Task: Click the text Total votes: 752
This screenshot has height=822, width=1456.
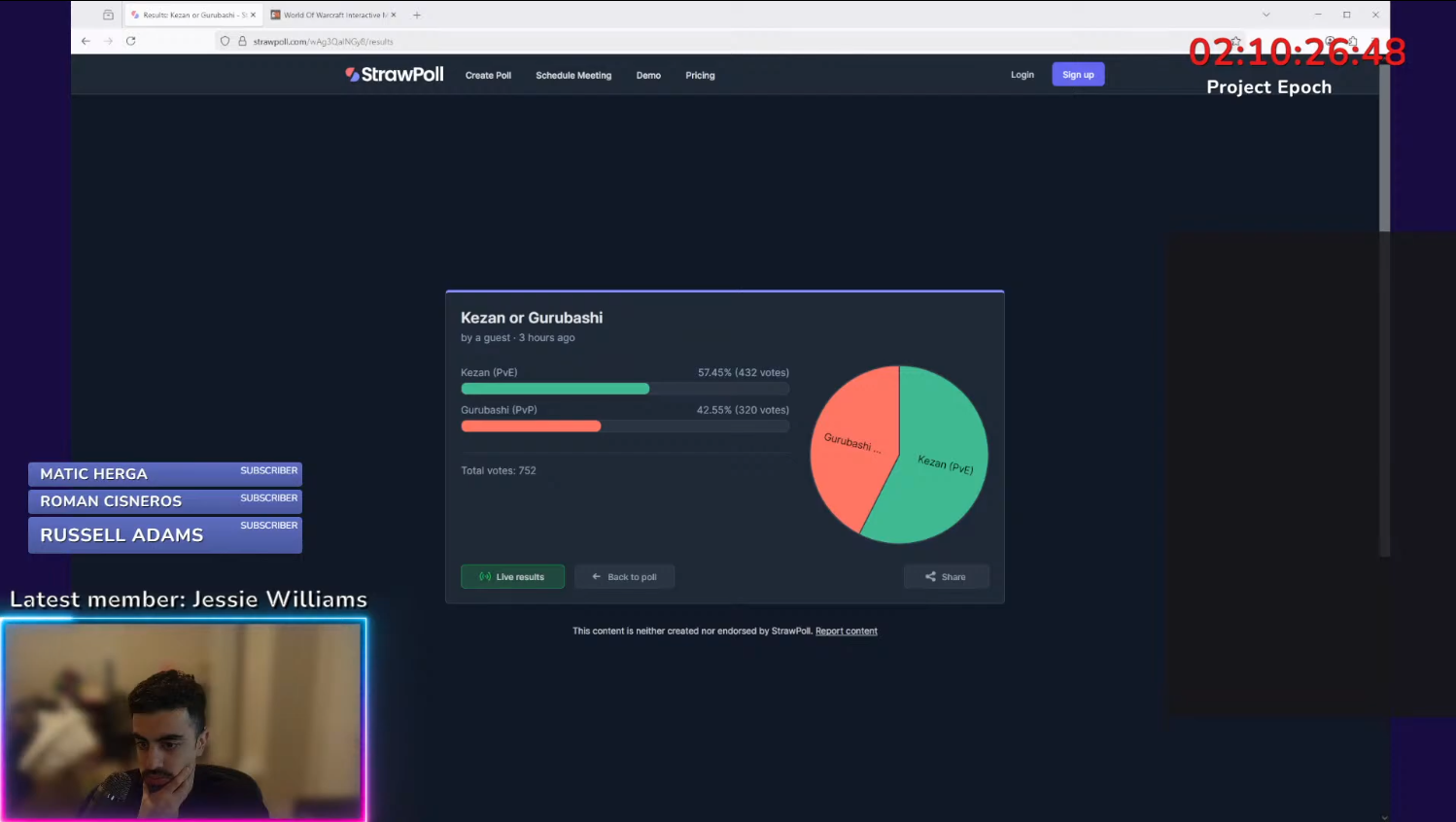Action: point(499,470)
